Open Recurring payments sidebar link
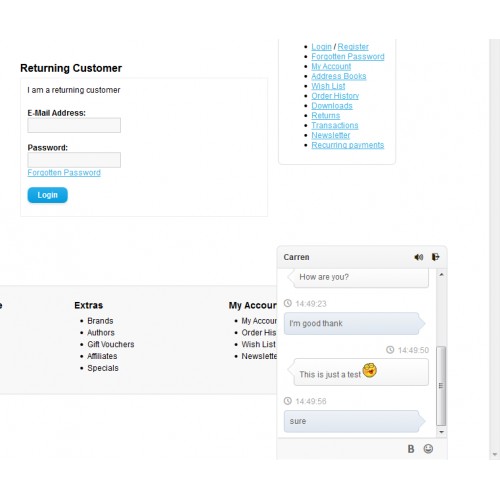 click(x=348, y=145)
